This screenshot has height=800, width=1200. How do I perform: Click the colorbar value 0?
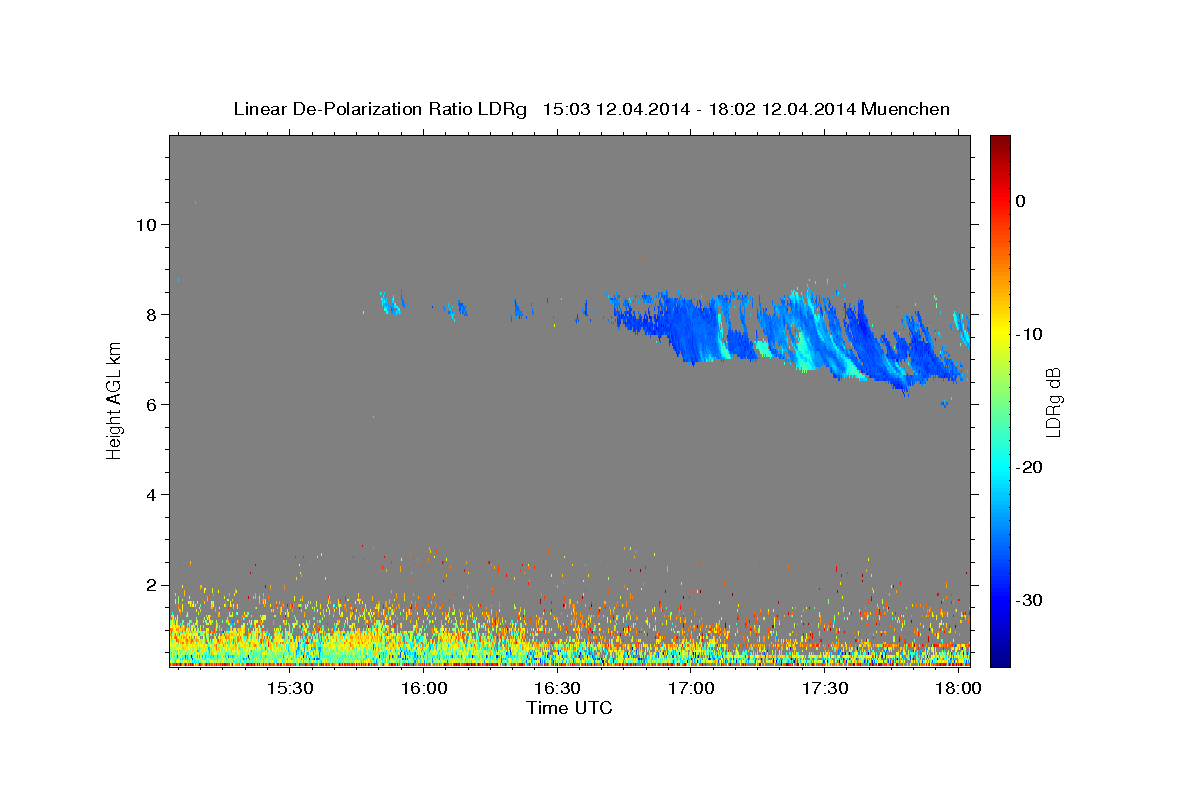click(1020, 201)
